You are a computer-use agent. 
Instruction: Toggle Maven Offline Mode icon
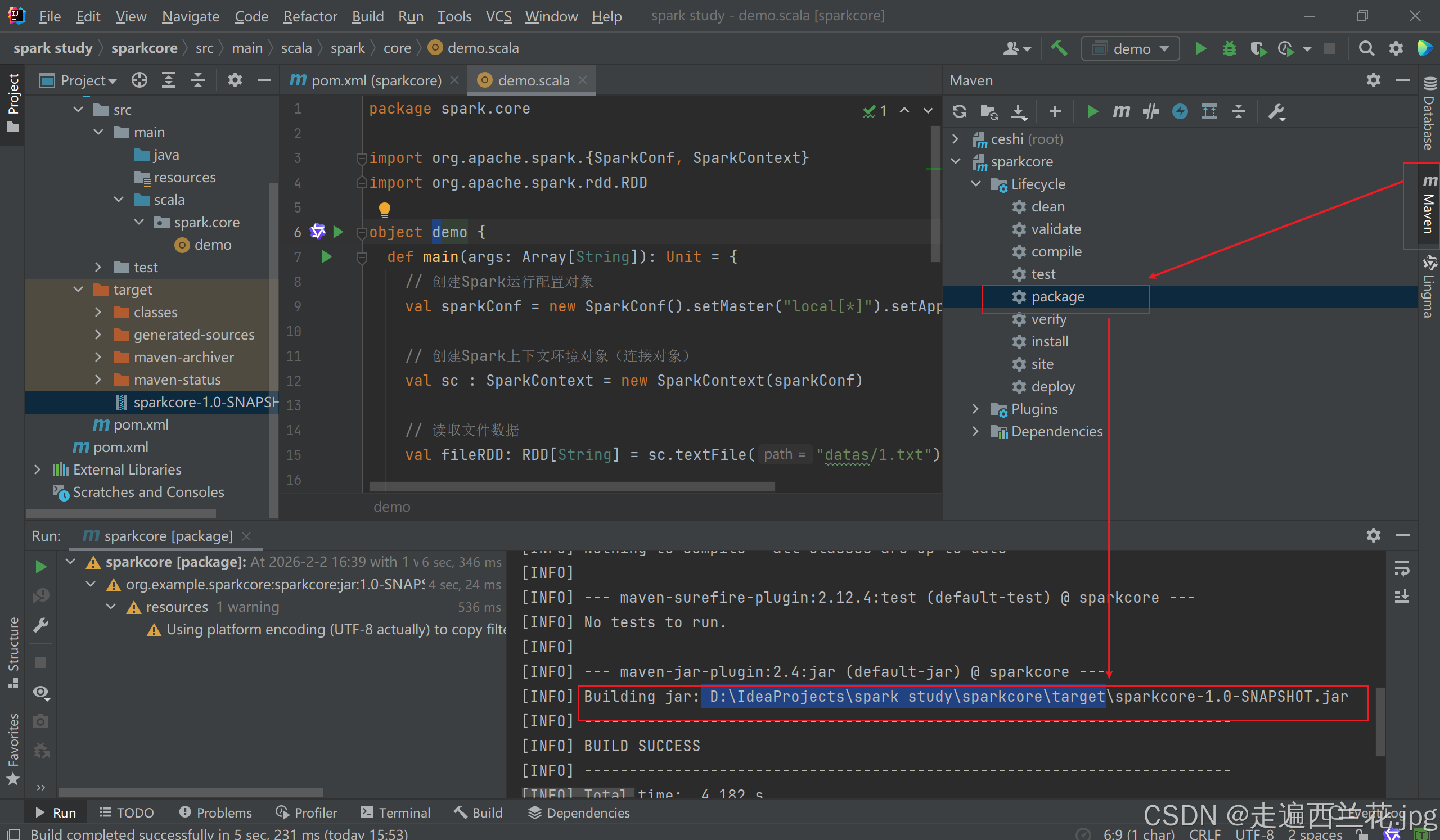coord(1150,111)
